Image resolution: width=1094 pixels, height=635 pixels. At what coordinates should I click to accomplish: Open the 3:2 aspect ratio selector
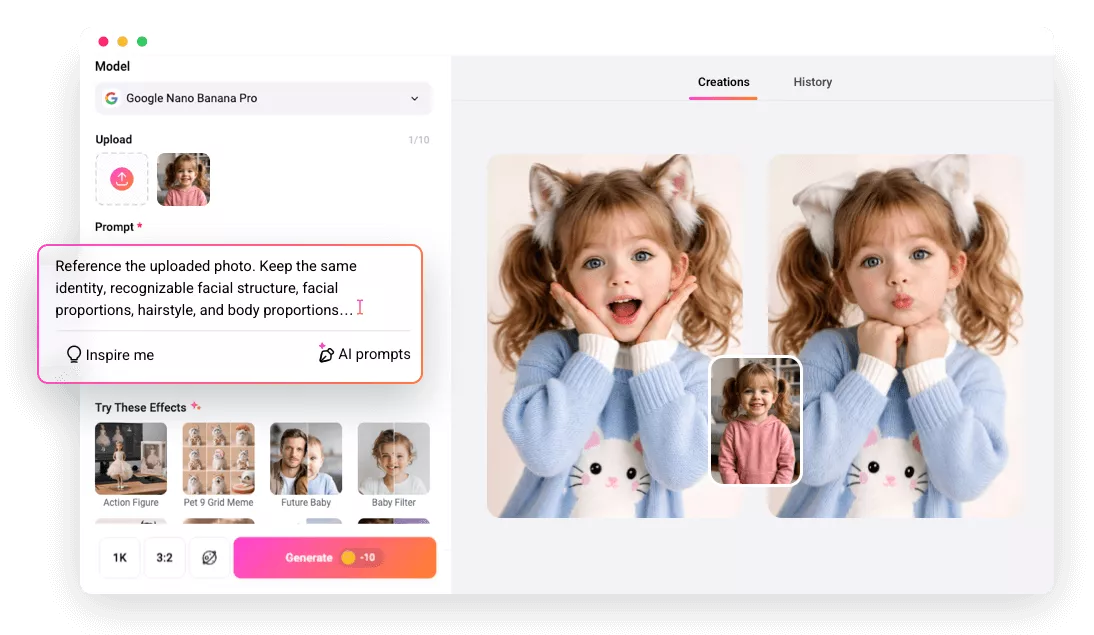[164, 558]
